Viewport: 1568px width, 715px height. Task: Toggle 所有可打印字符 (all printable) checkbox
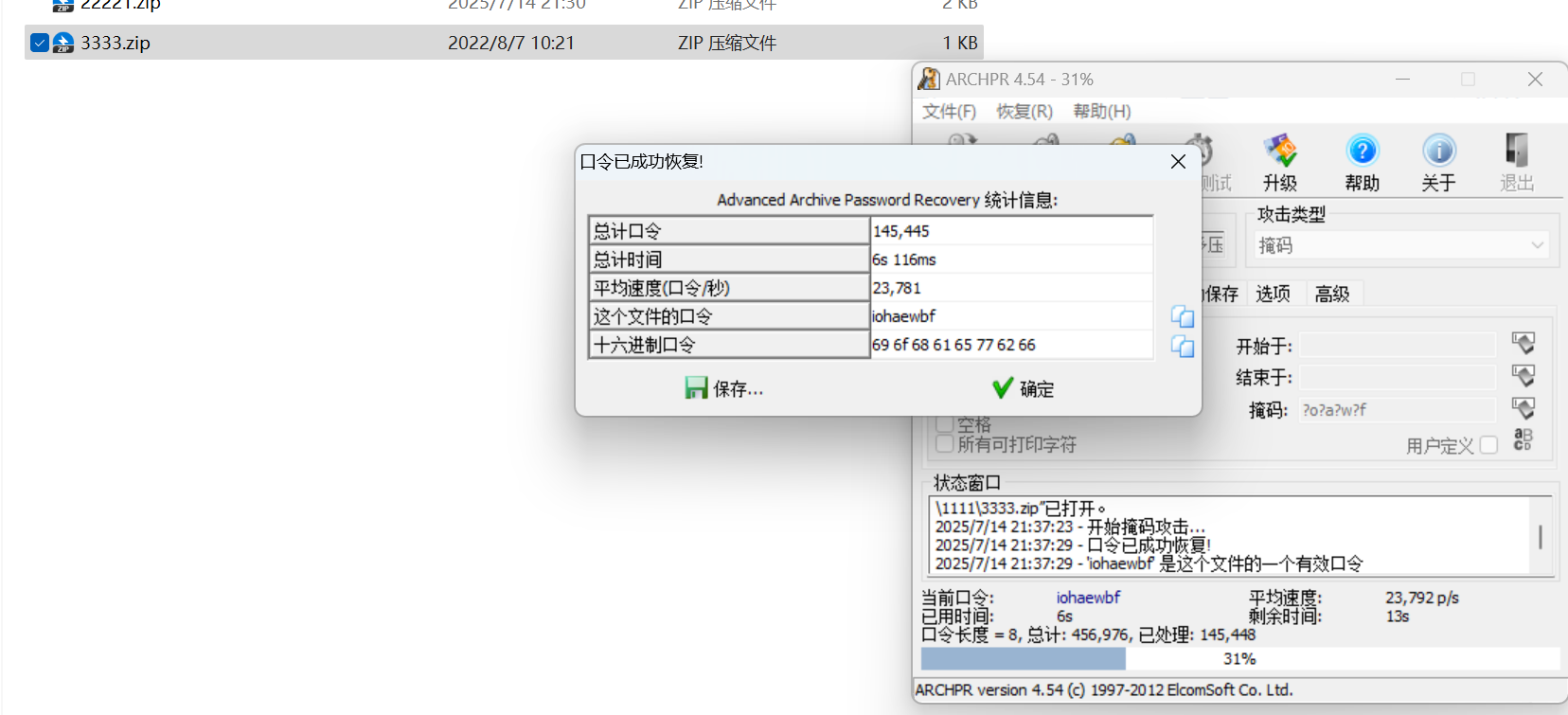[x=944, y=444]
